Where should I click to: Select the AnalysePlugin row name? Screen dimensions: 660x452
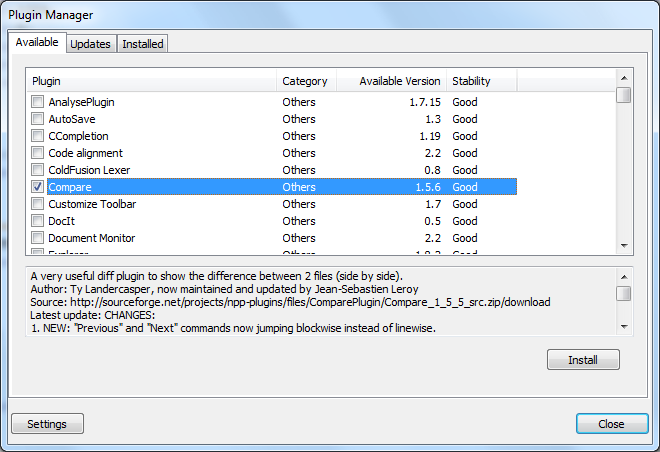[81, 102]
